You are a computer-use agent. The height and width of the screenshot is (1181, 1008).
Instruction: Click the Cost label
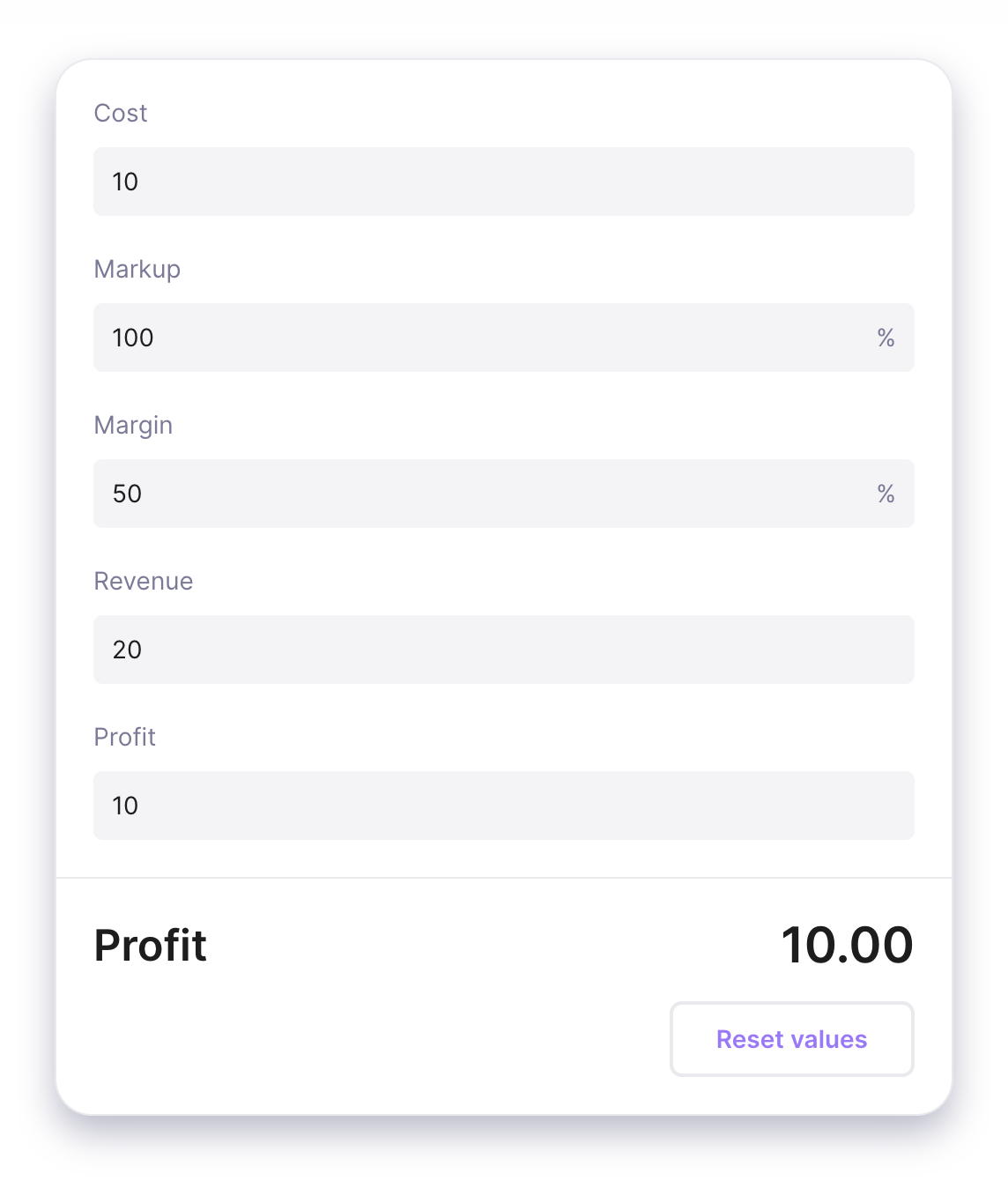121,114
